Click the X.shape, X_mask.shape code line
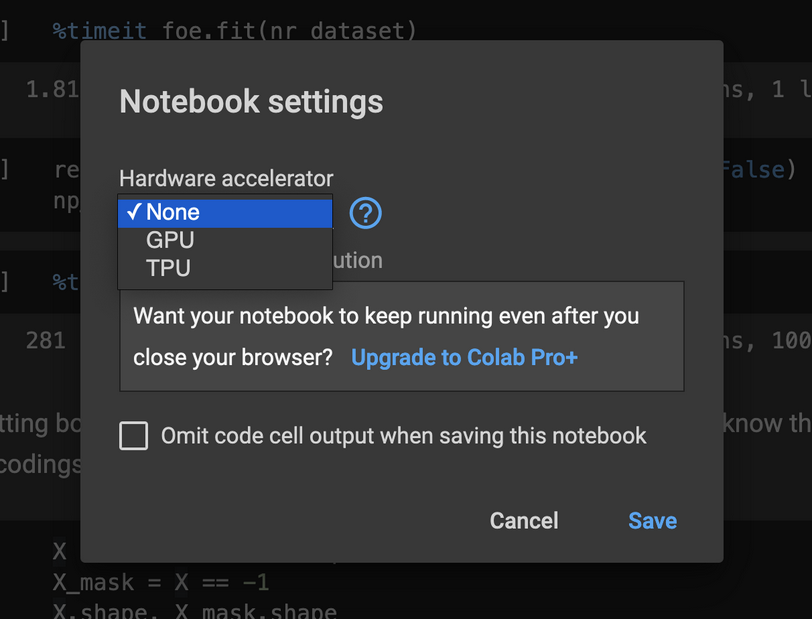The height and width of the screenshot is (619, 812). [x=195, y=611]
